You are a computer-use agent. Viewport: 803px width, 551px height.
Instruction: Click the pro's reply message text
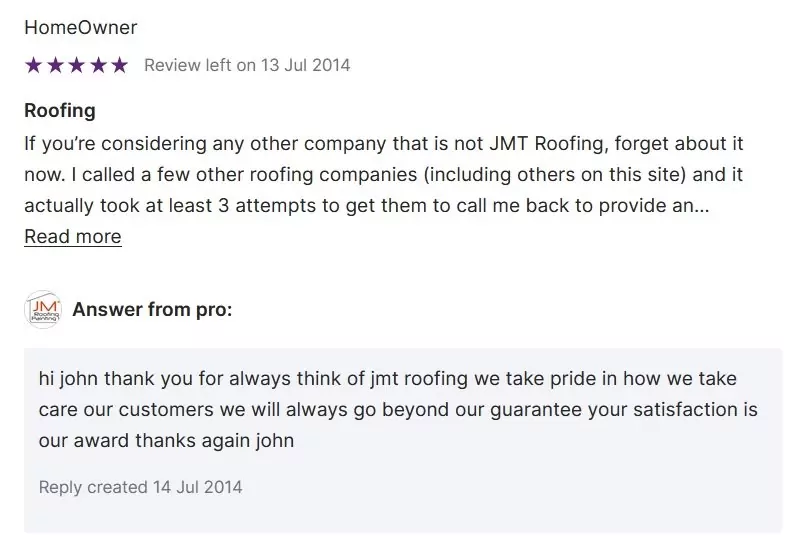[398, 410]
